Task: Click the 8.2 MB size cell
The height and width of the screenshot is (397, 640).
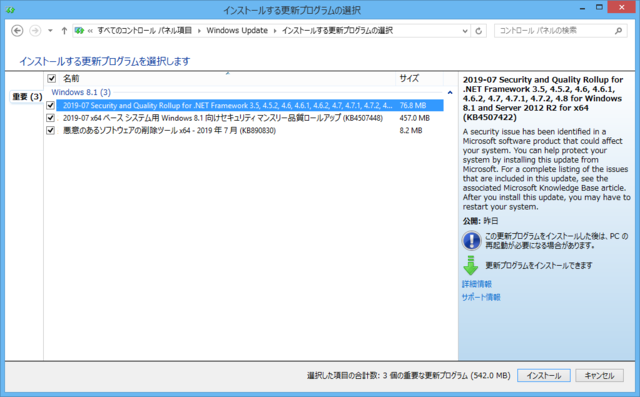Action: click(411, 131)
